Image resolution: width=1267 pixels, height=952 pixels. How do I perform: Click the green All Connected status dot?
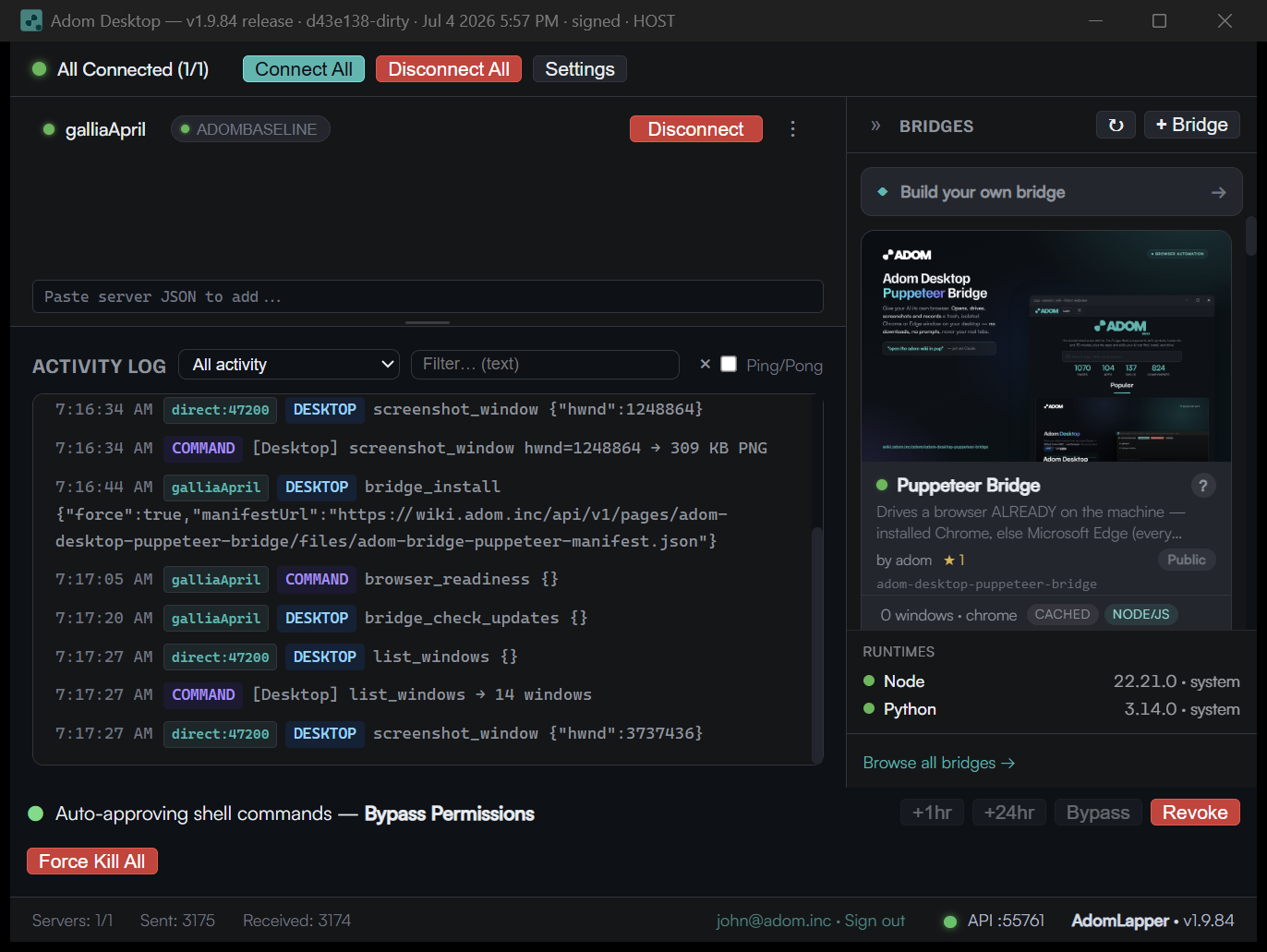pos(39,69)
